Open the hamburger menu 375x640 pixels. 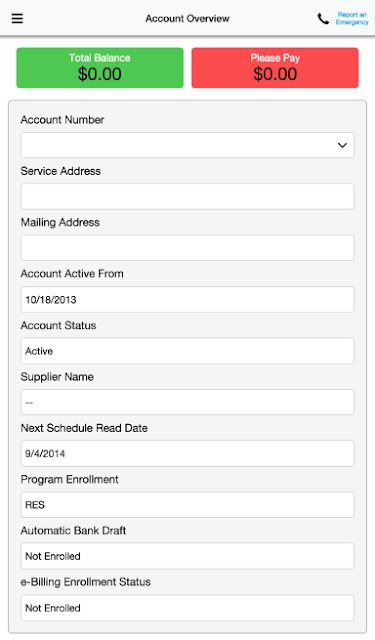tap(17, 18)
